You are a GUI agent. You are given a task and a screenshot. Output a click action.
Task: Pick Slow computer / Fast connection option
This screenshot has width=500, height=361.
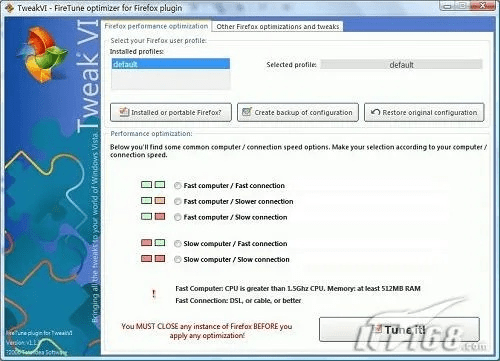(178, 244)
